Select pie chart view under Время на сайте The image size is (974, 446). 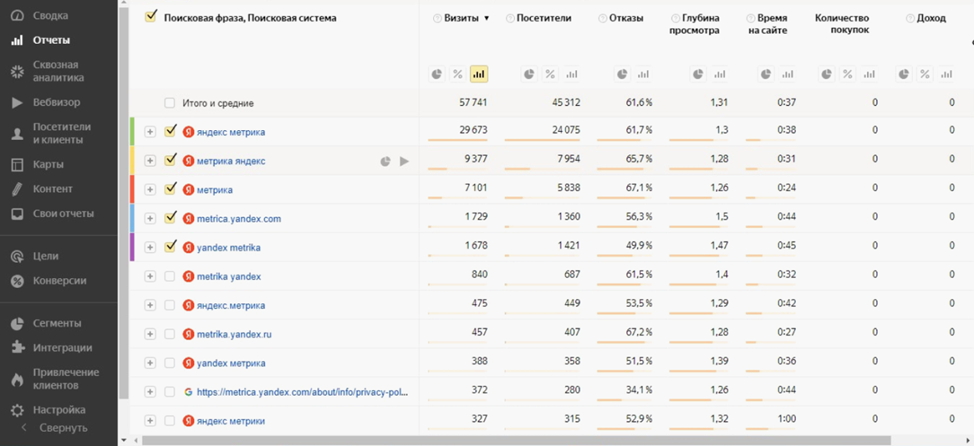pos(767,75)
